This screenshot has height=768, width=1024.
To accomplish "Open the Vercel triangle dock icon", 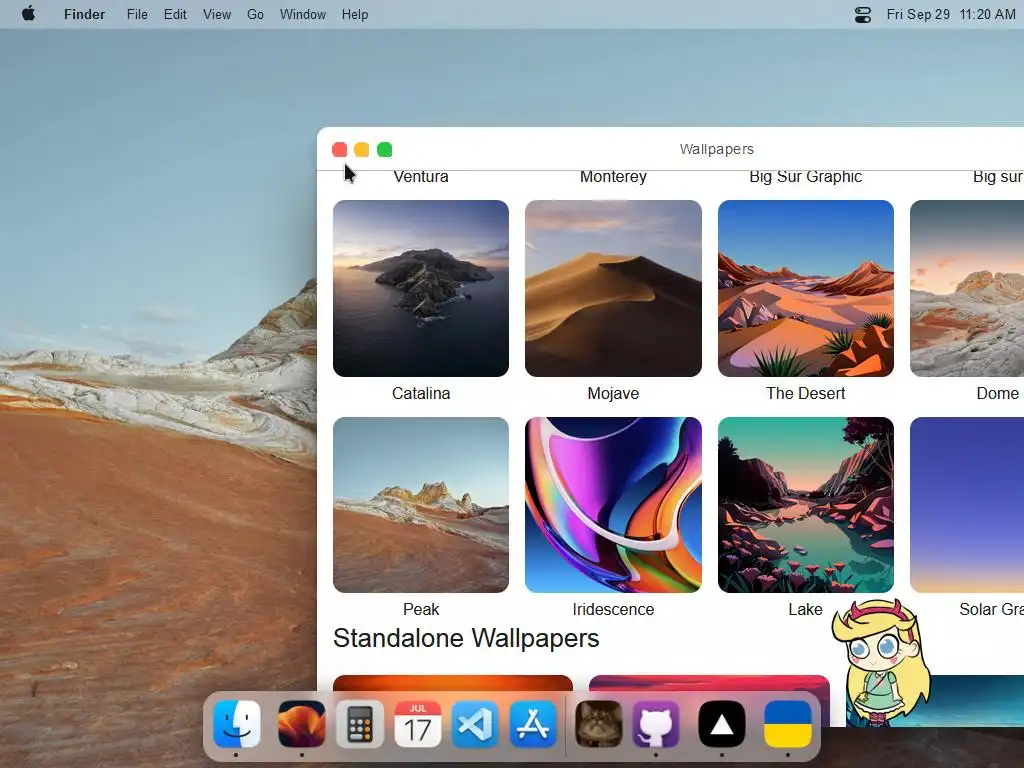I will (x=722, y=724).
